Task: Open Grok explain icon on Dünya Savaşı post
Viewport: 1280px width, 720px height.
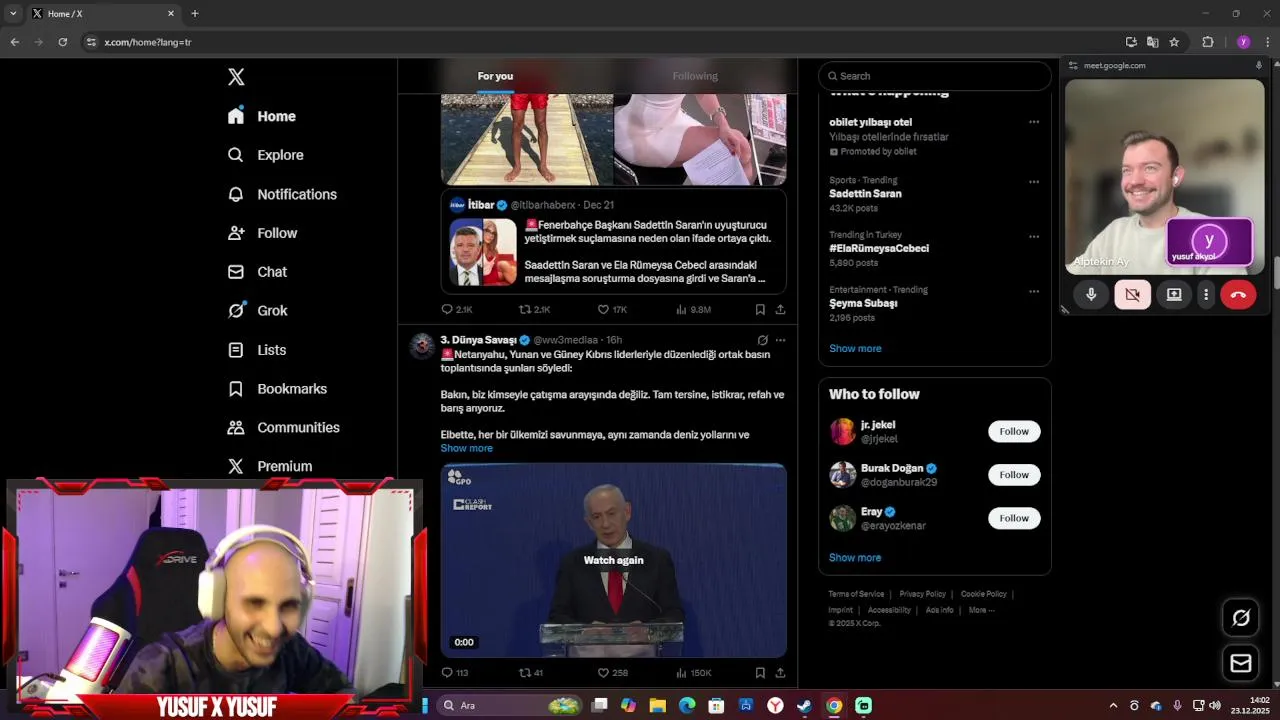Action: pyautogui.click(x=762, y=340)
